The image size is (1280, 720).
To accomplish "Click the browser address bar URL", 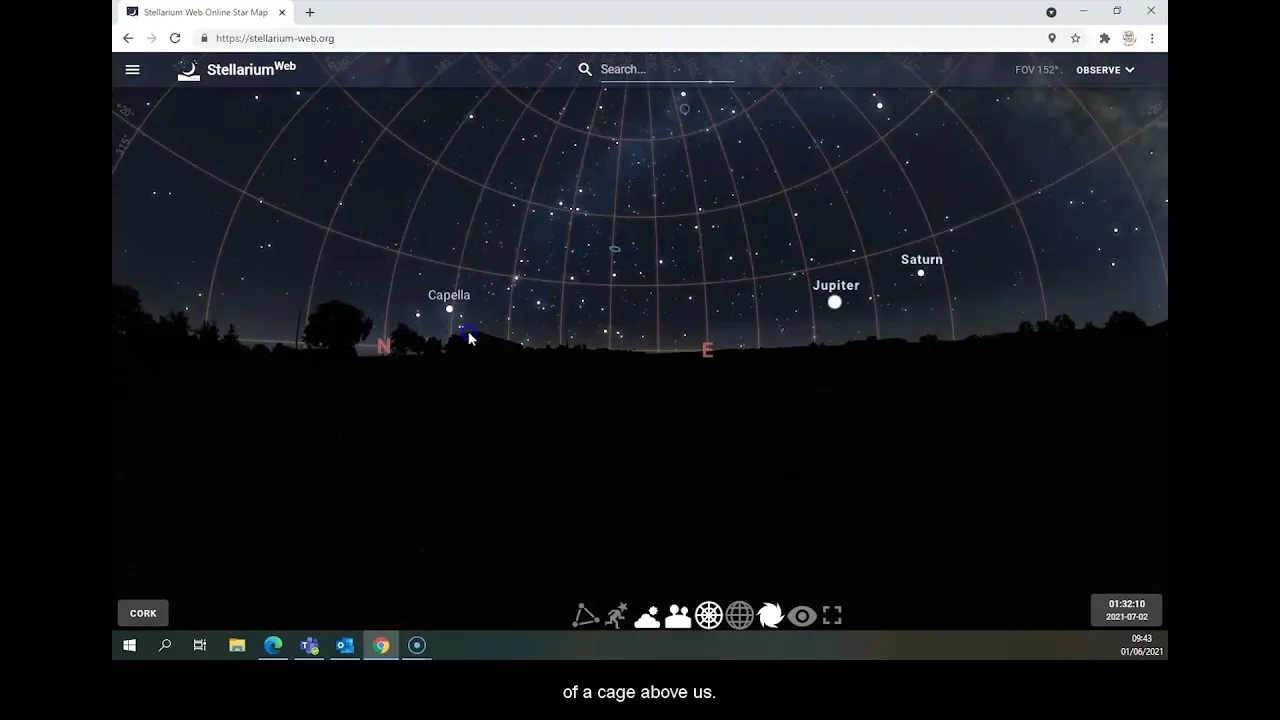I will point(275,38).
